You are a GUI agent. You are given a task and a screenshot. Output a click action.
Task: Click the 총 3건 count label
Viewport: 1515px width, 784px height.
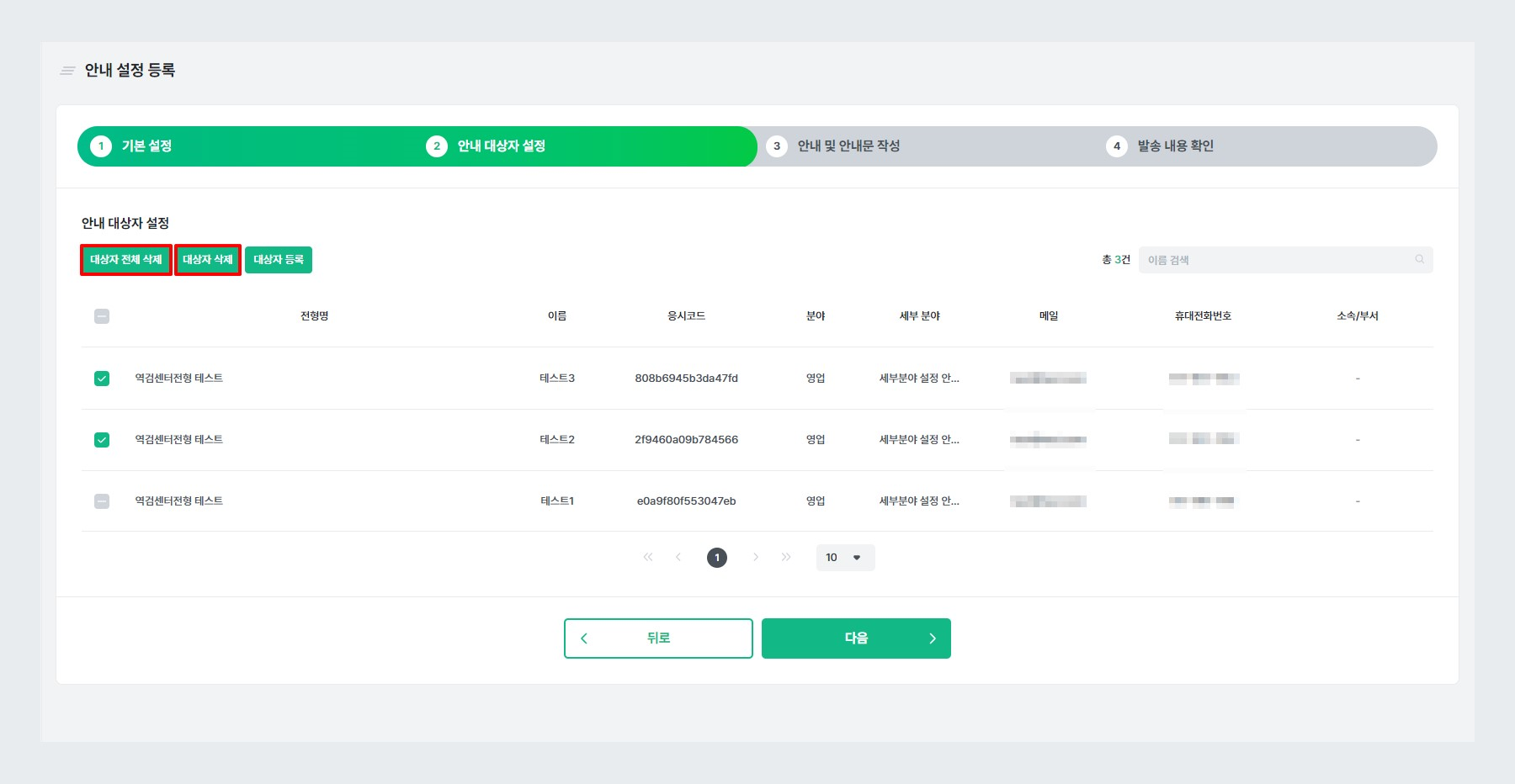(1116, 260)
